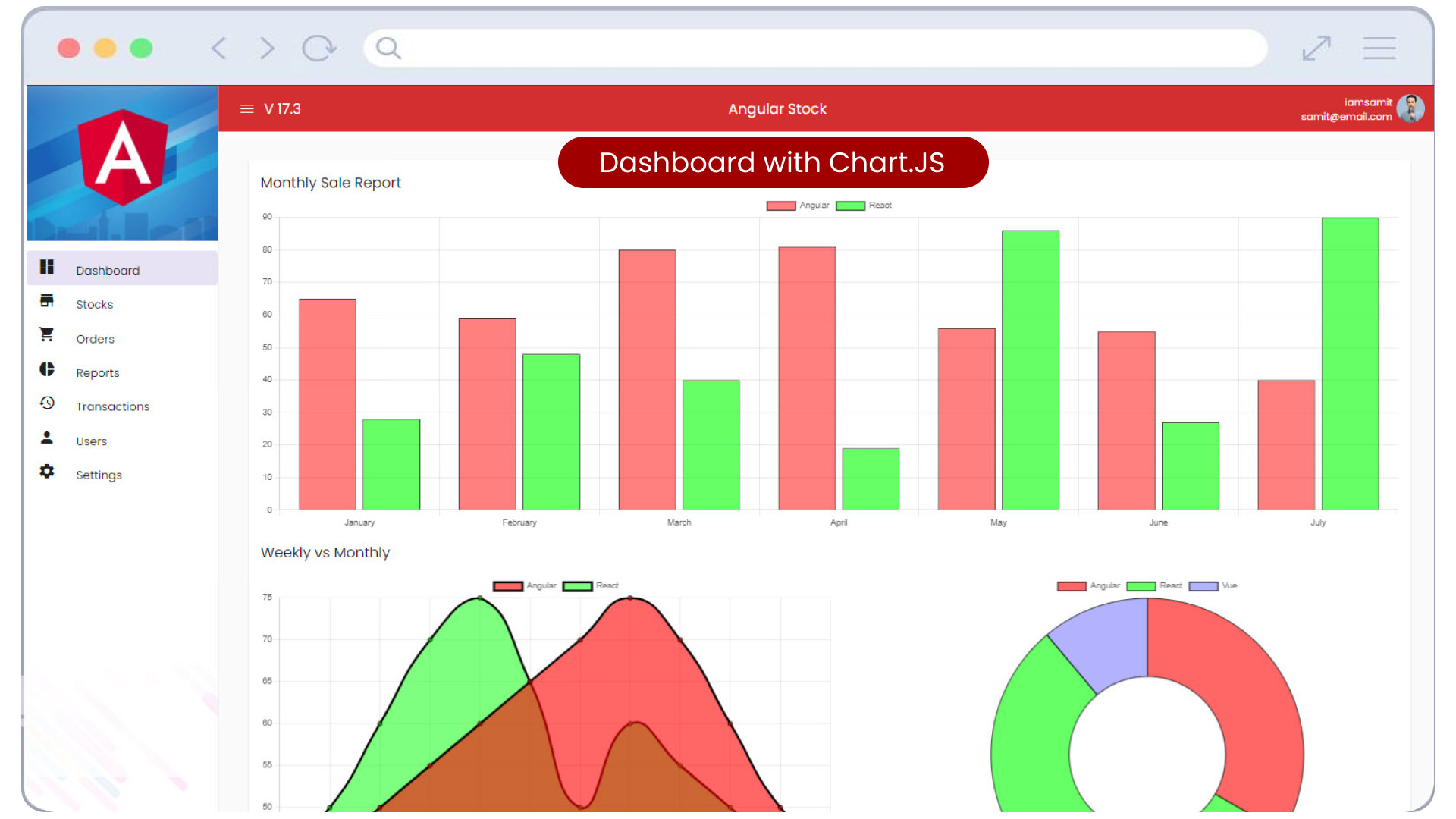The width and height of the screenshot is (1456, 819).
Task: Toggle Angular legend swatch in line chart
Action: click(508, 586)
